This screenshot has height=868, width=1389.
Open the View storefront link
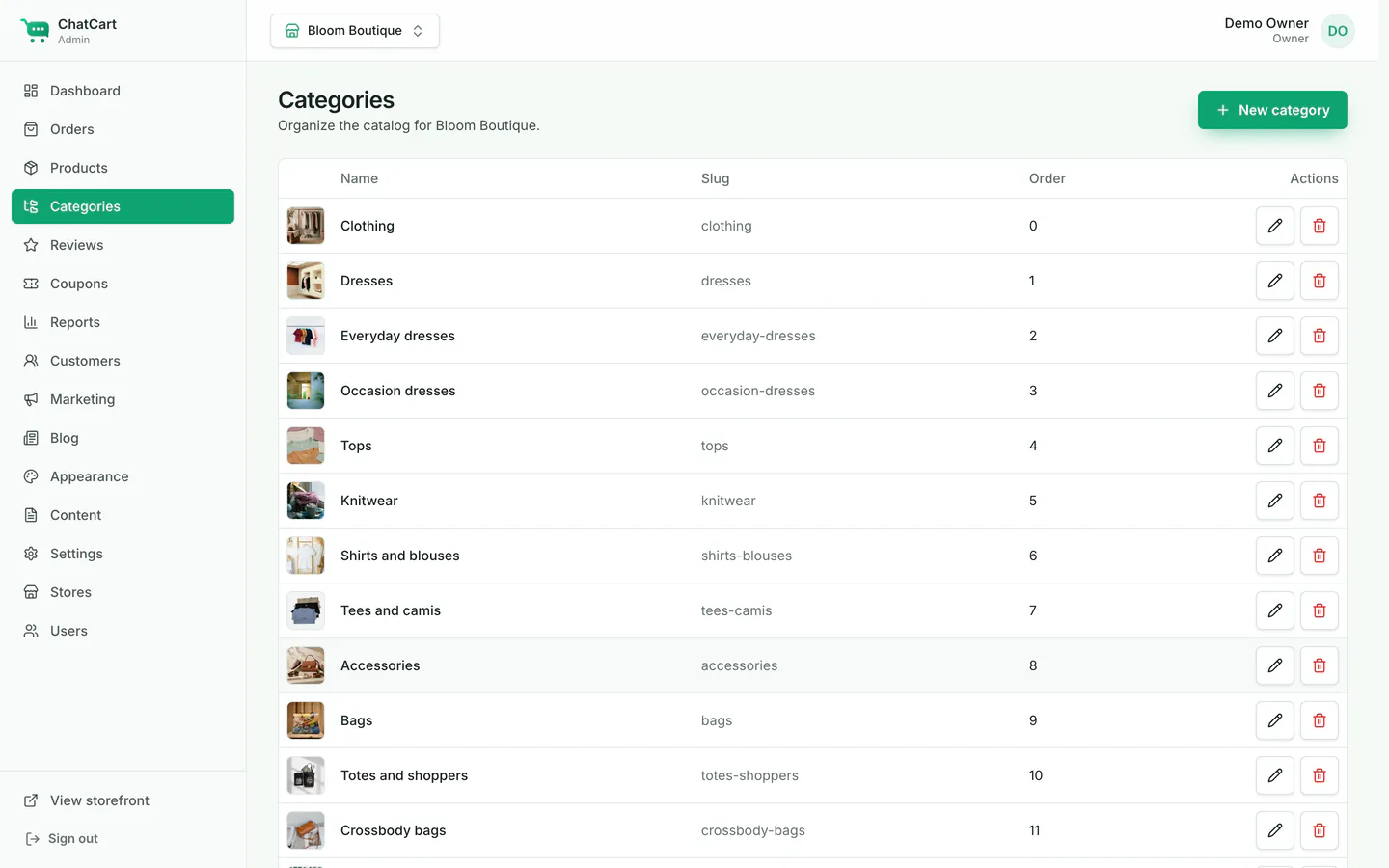click(123, 800)
